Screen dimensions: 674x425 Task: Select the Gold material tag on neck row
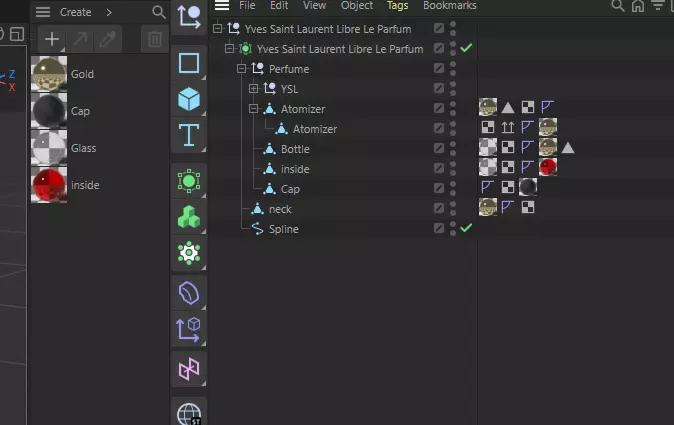(x=488, y=207)
